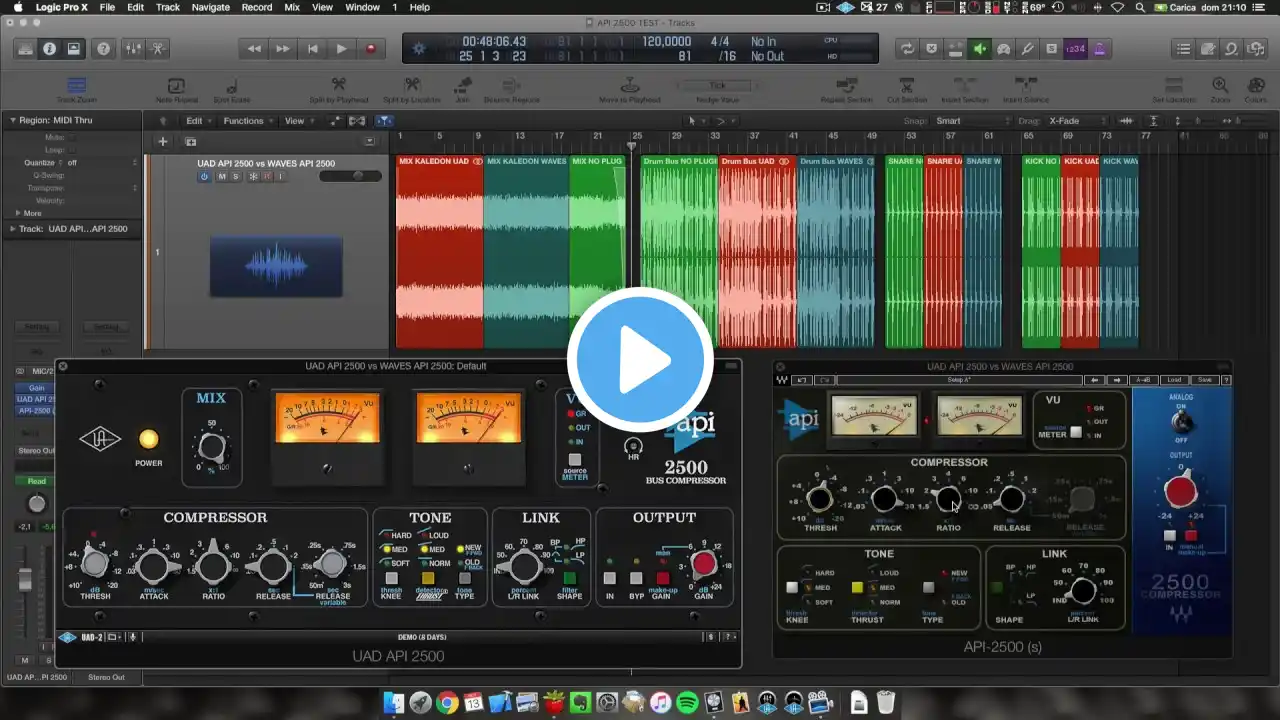Open the Mixer button in control bar
1280x720 pixels.
tap(135, 48)
